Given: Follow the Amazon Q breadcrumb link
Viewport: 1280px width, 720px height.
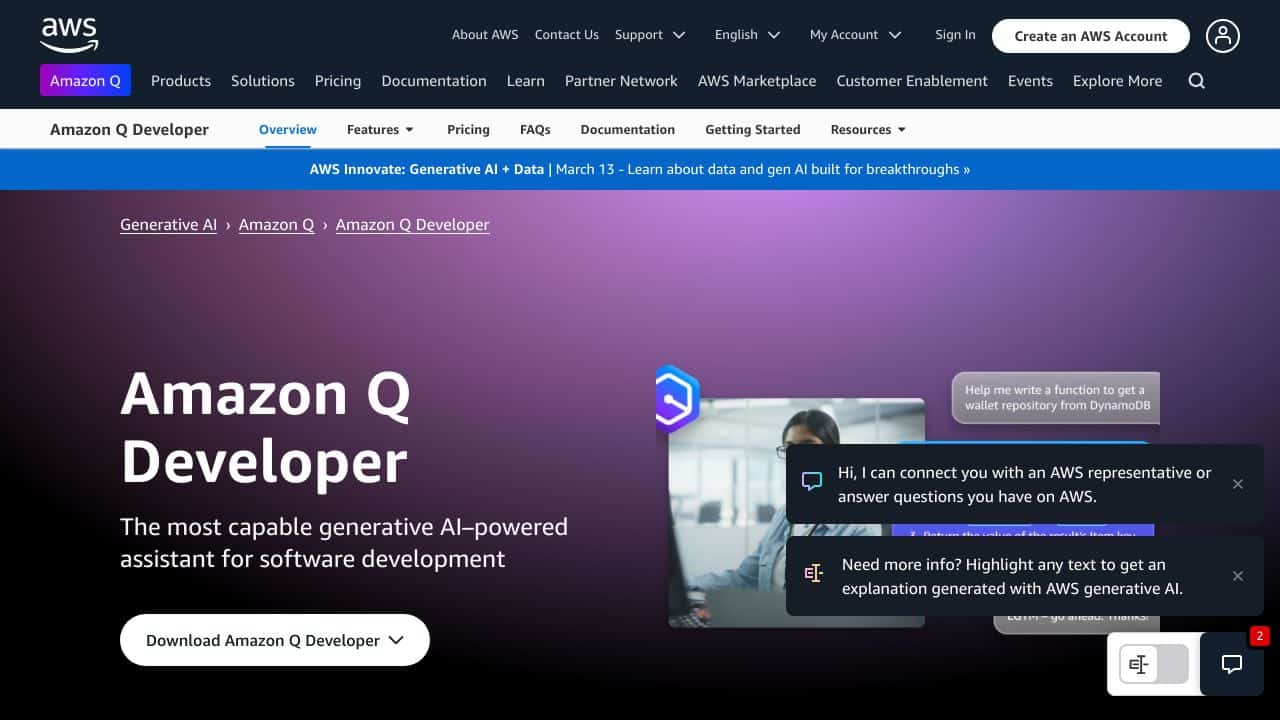Looking at the screenshot, I should (x=276, y=225).
